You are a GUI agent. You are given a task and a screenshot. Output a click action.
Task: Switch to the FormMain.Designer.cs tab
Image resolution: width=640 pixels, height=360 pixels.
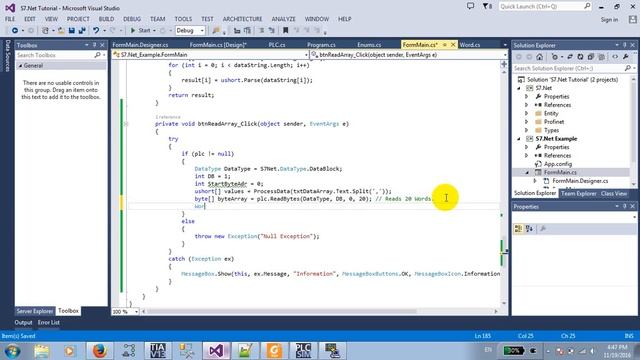click(140, 45)
